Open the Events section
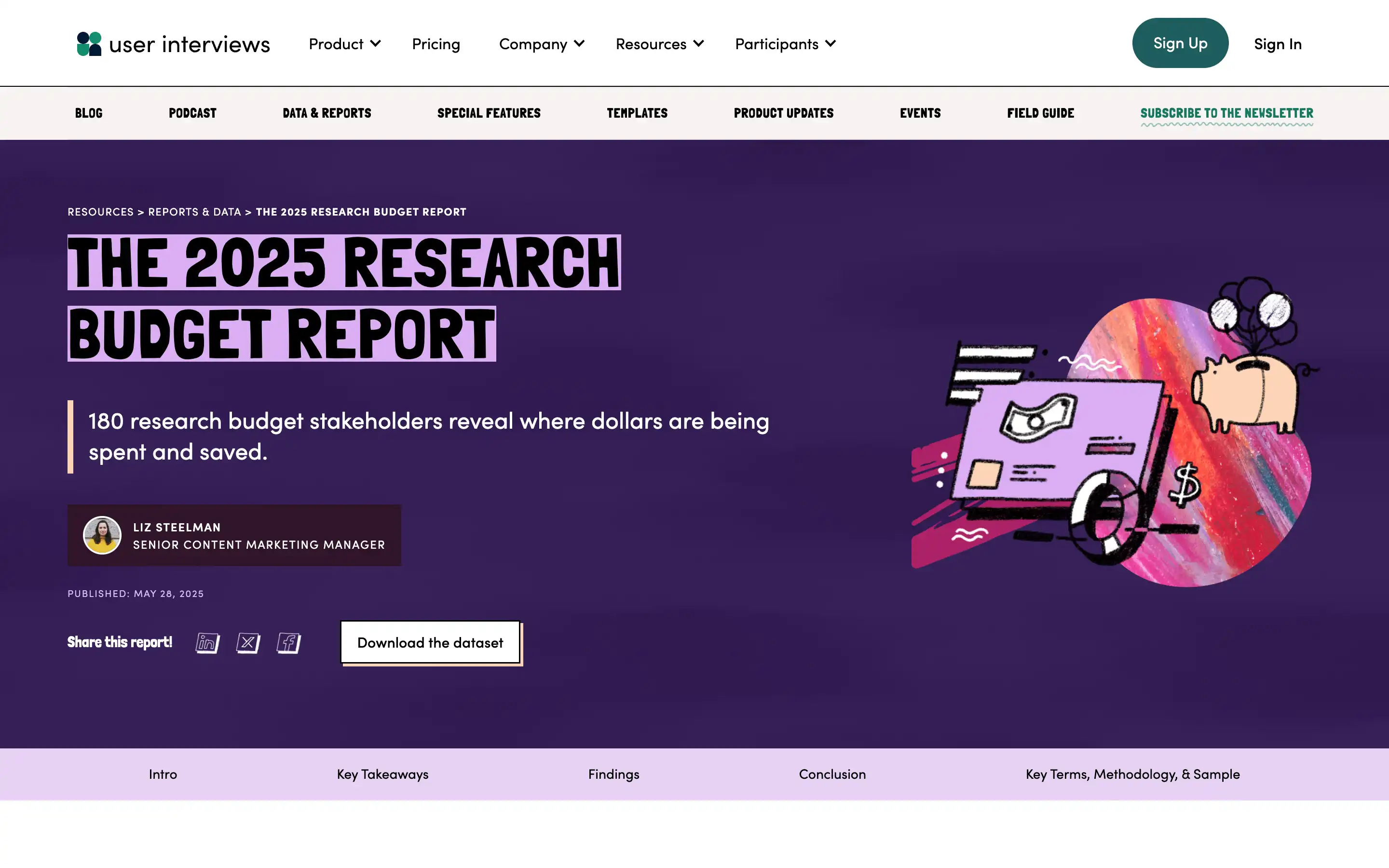1389x868 pixels. [x=920, y=113]
